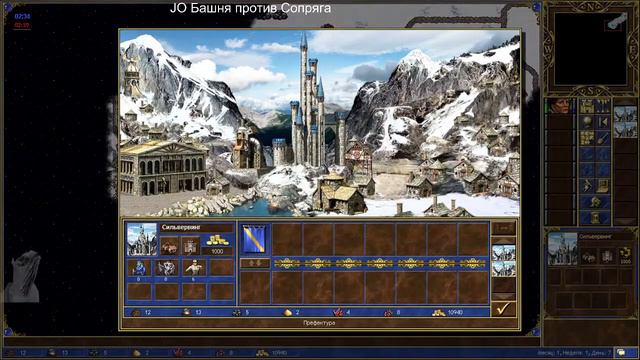640x360 pixels.
Task: Click the adventure minimap
Action: (x=590, y=48)
